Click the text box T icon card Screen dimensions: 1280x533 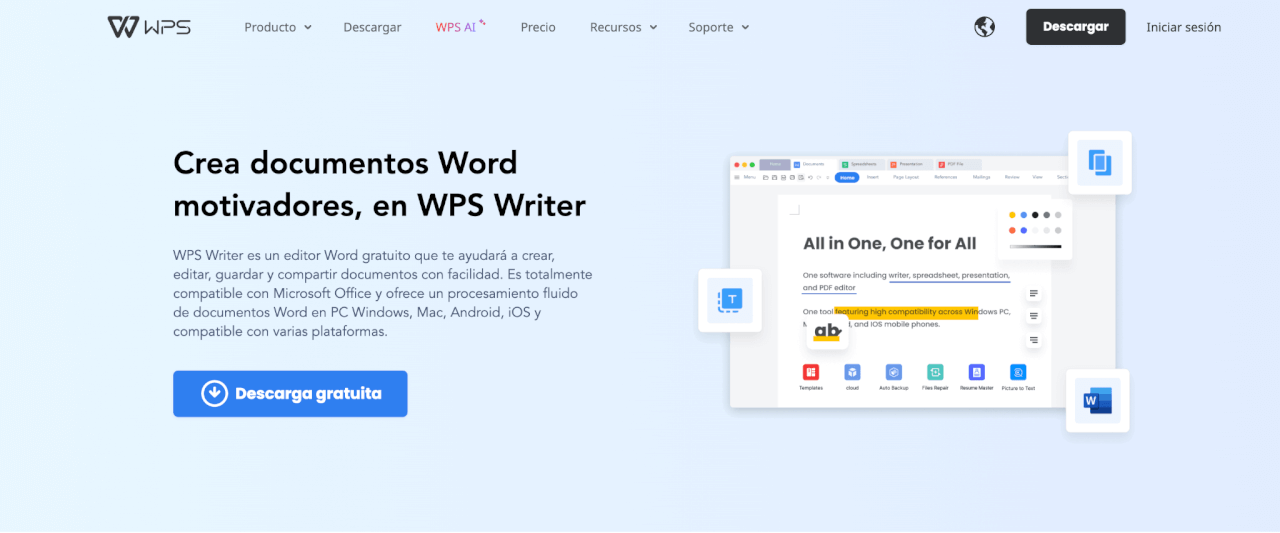[x=730, y=300]
